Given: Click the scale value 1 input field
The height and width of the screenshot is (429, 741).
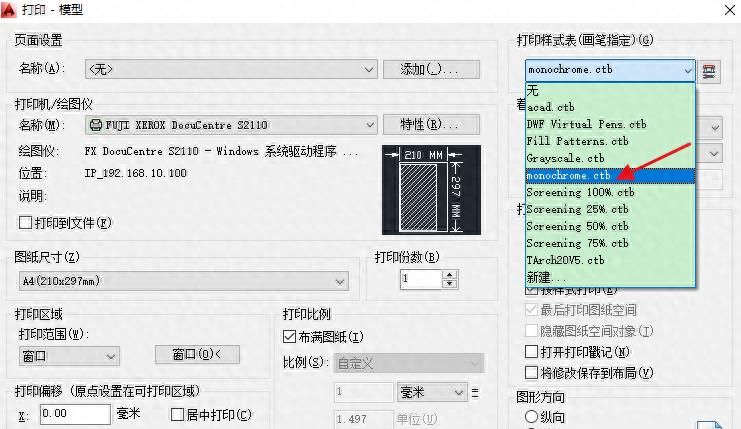Looking at the screenshot, I should tap(363, 392).
